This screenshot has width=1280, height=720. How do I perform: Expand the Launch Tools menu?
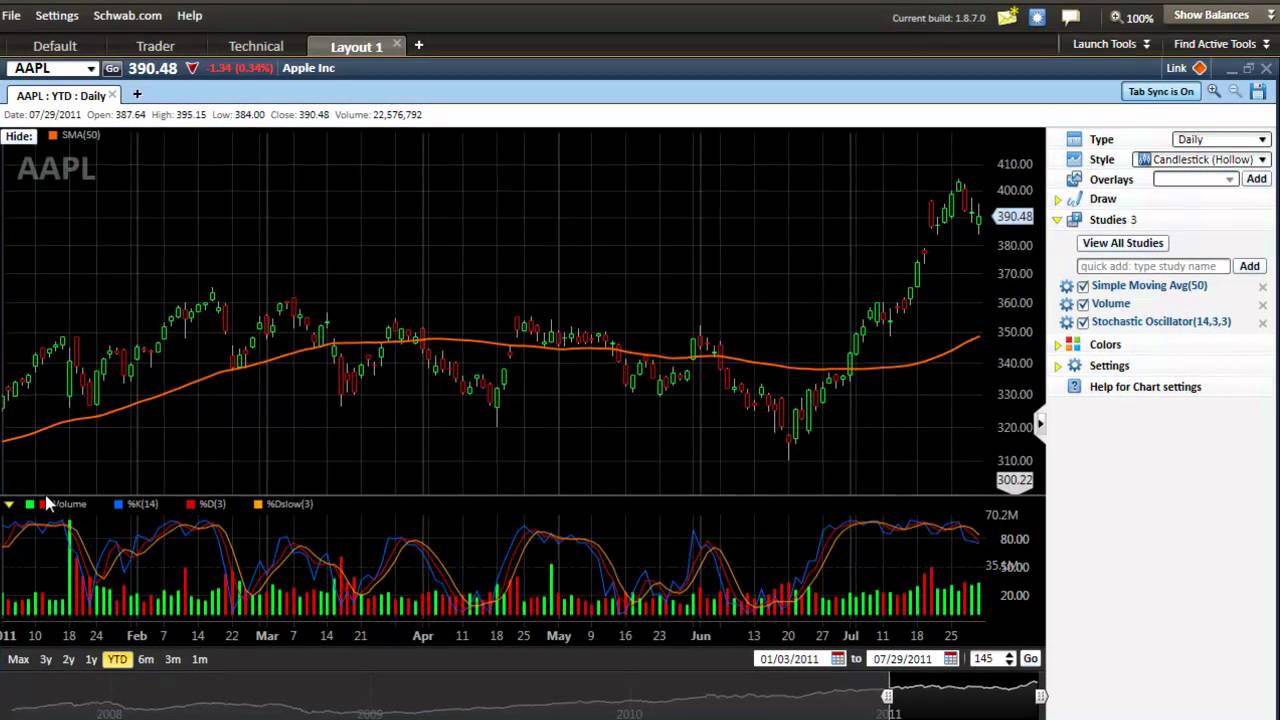pos(1111,44)
